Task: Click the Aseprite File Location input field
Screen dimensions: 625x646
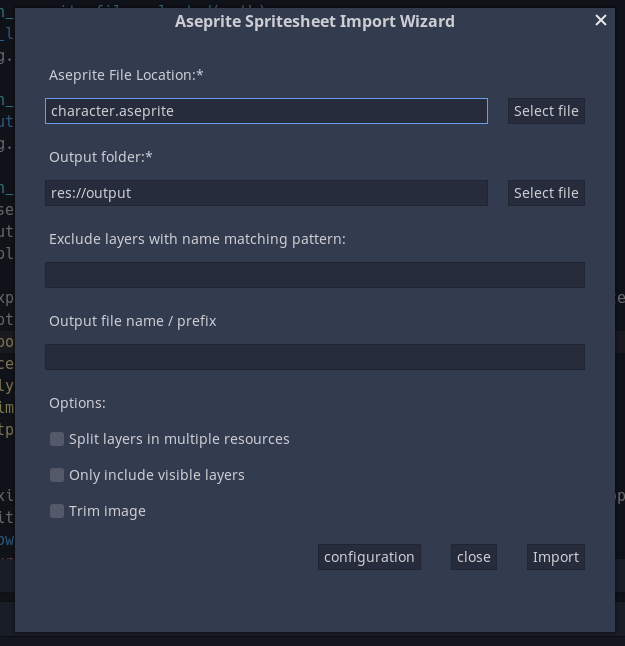Action: click(x=266, y=111)
